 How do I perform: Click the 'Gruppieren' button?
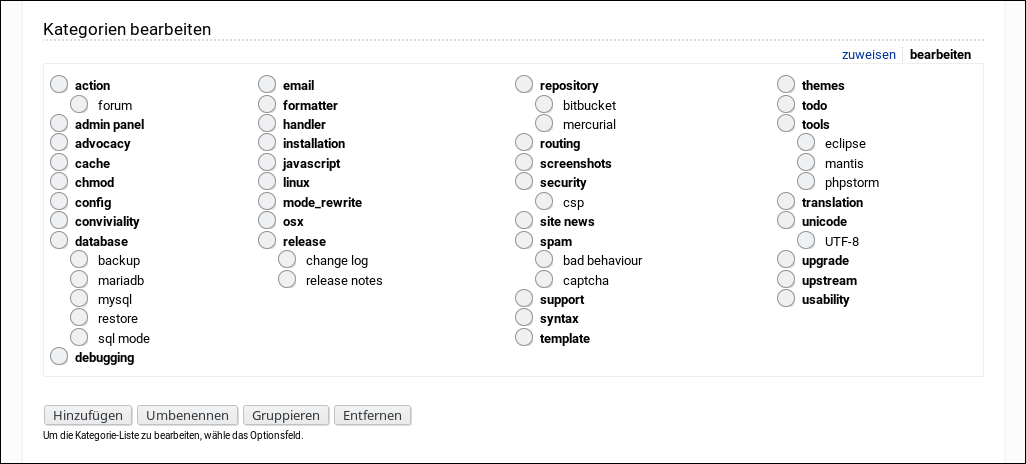tap(286, 415)
